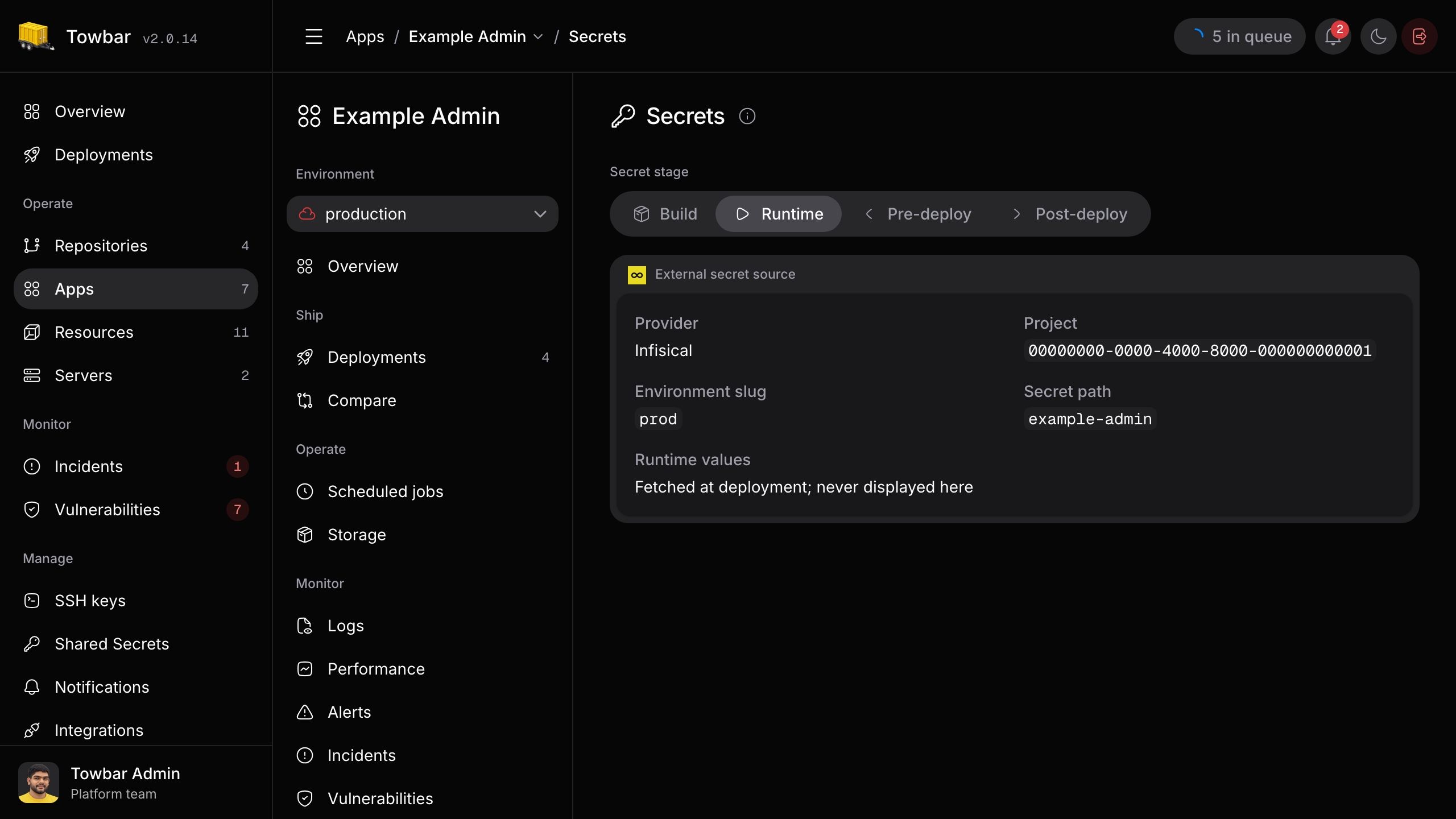Toggle the hamburger sidebar menu

click(x=313, y=36)
